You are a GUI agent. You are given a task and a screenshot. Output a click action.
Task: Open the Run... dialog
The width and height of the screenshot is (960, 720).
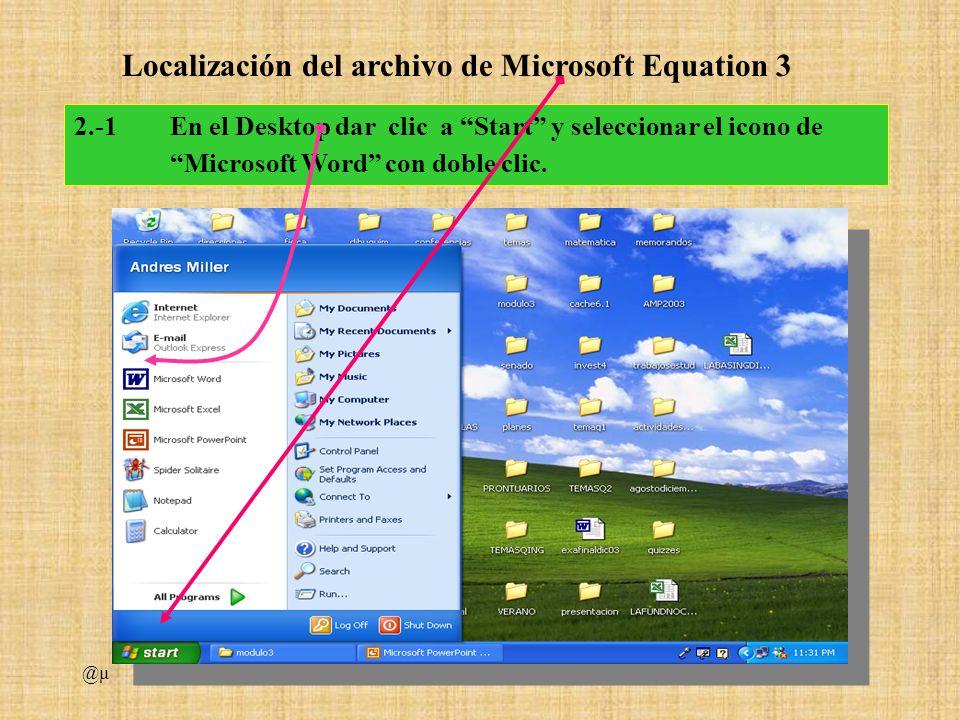click(x=321, y=594)
